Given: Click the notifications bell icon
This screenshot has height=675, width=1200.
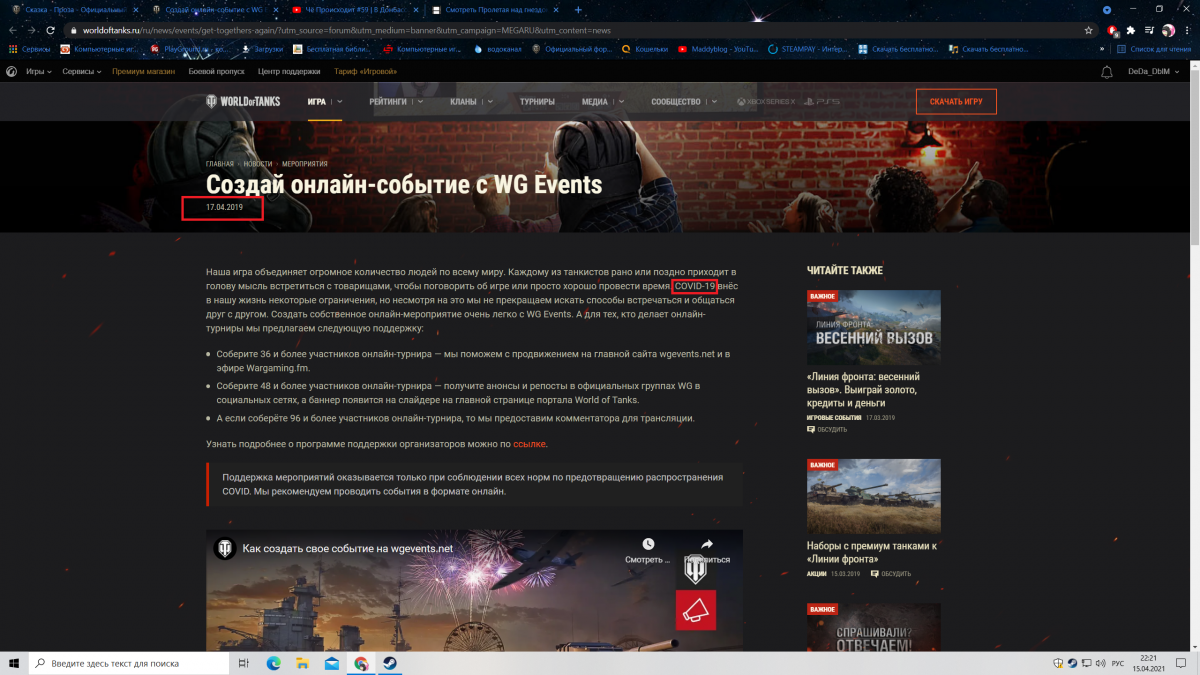Looking at the screenshot, I should tap(1106, 72).
